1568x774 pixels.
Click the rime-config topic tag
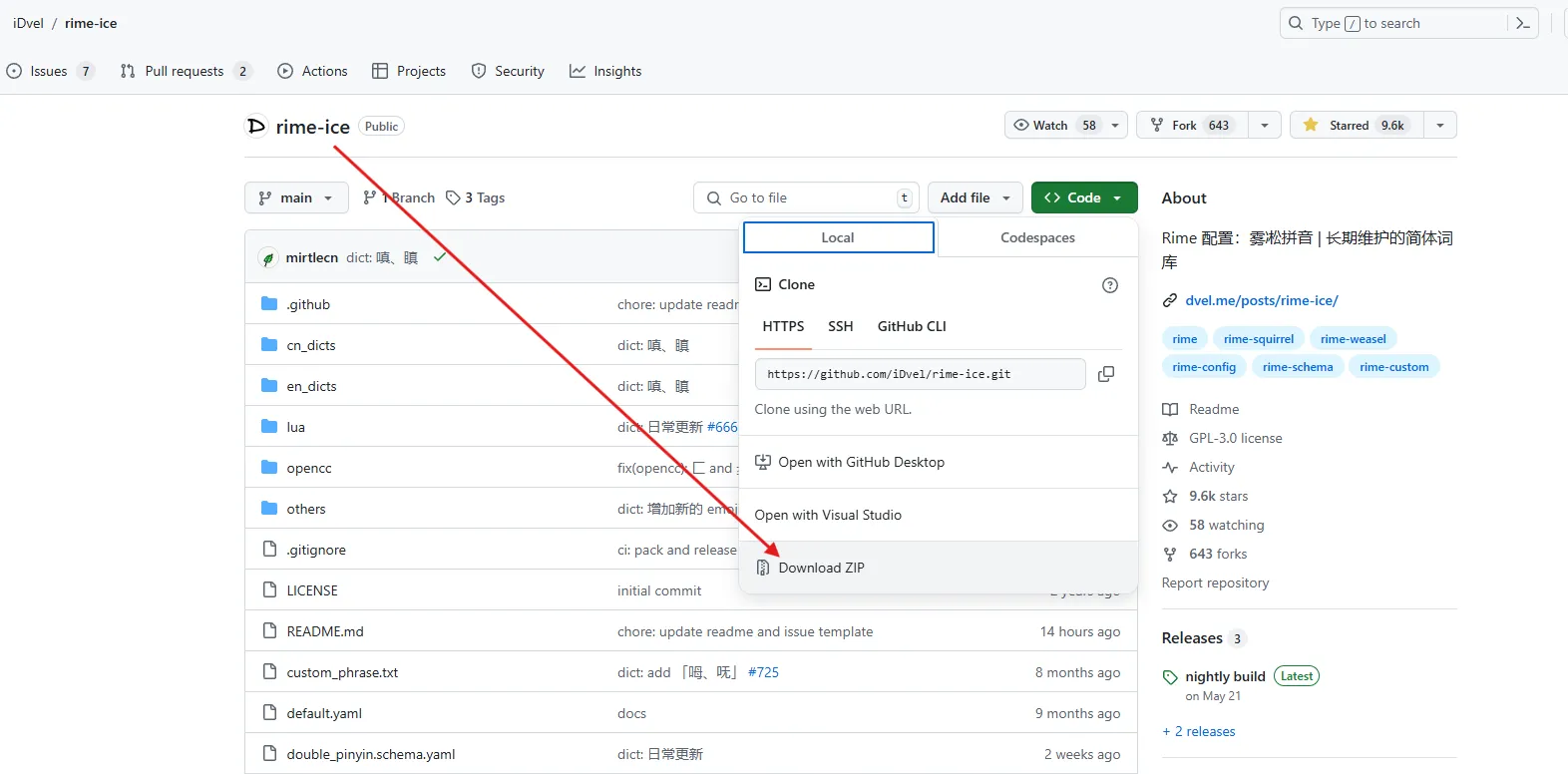coord(1204,367)
